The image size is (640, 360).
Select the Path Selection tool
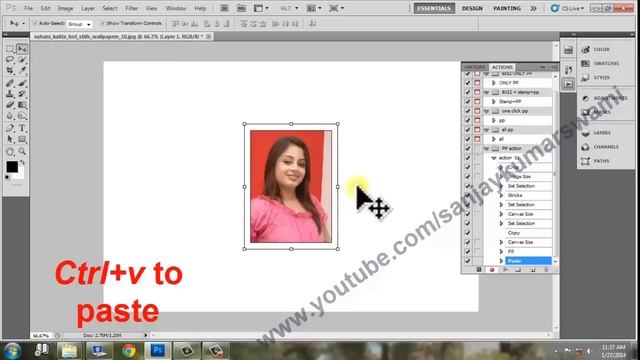click(x=10, y=139)
